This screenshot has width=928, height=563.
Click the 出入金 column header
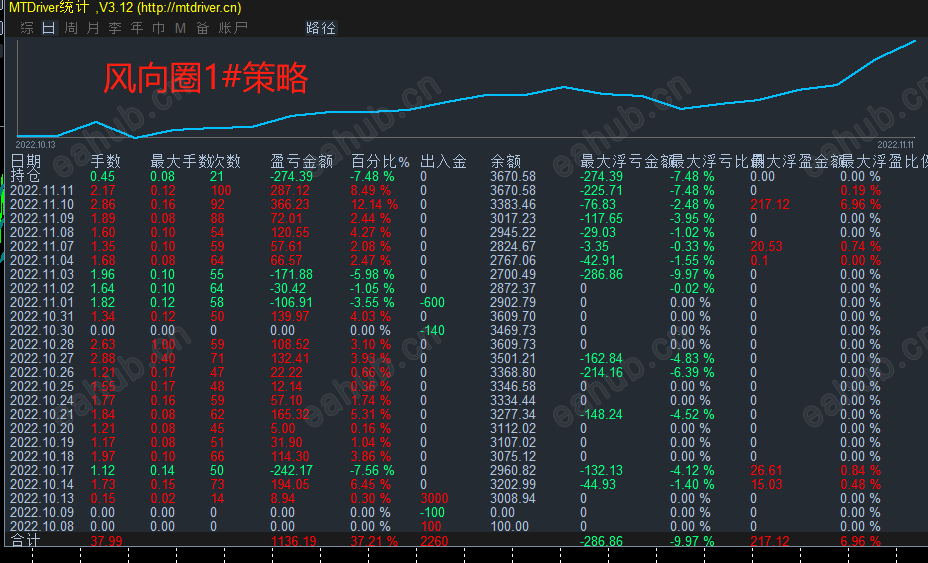tap(443, 161)
